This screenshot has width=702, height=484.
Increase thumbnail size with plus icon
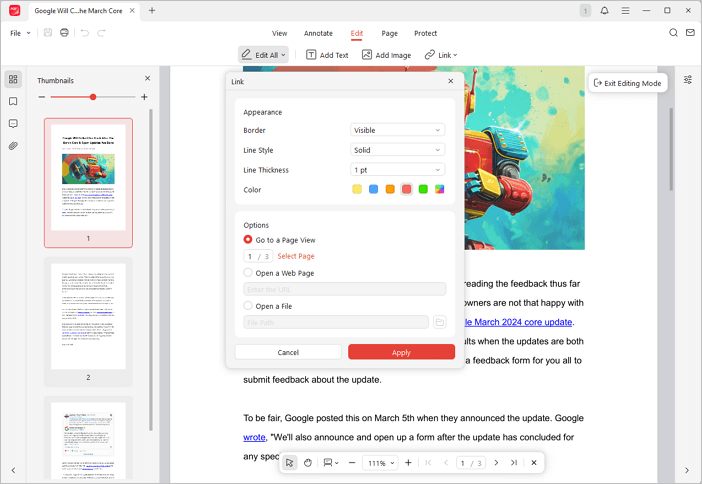144,97
